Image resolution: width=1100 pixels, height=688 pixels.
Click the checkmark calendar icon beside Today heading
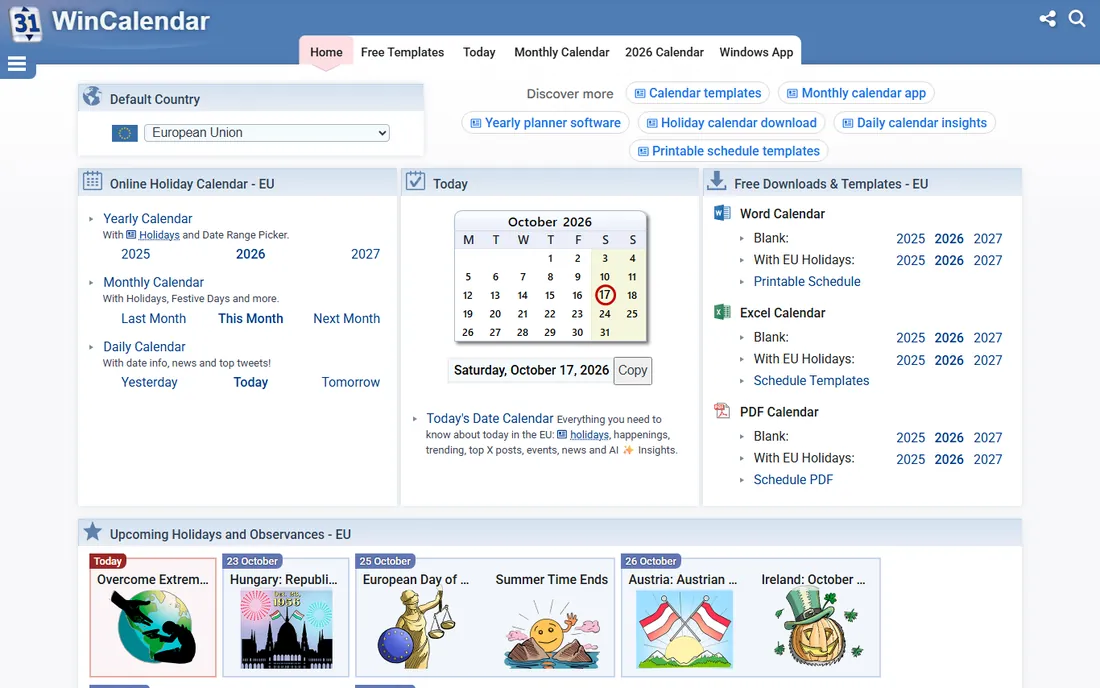(x=415, y=181)
